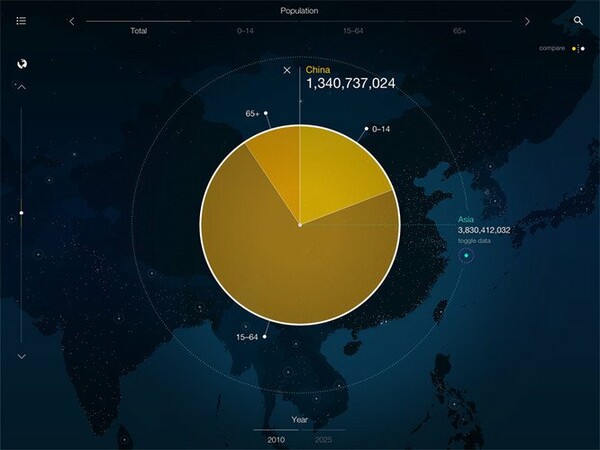This screenshot has width=600, height=450.
Task: Select year 2025
Action: [x=323, y=440]
